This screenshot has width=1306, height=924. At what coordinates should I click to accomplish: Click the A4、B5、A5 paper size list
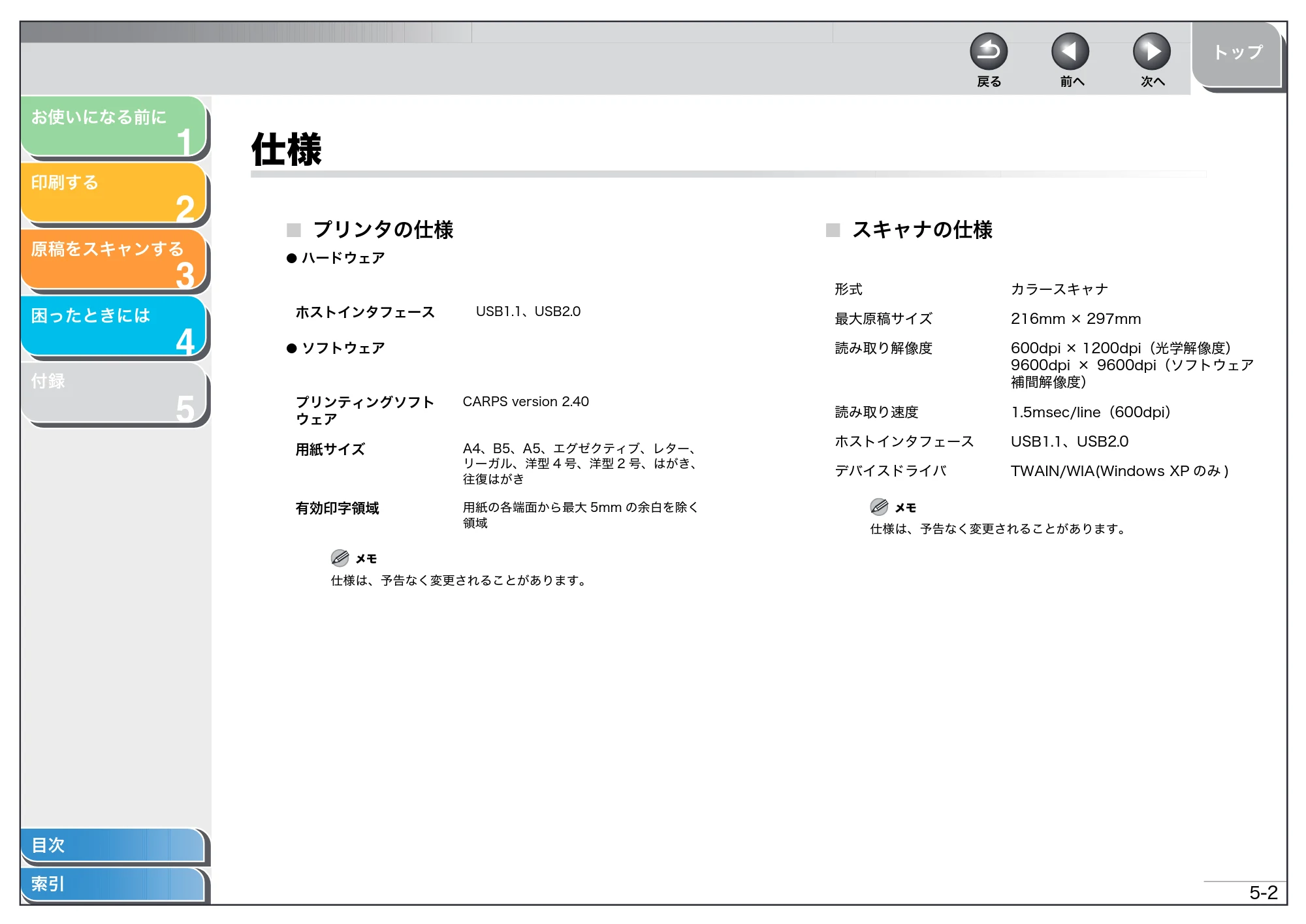[581, 464]
